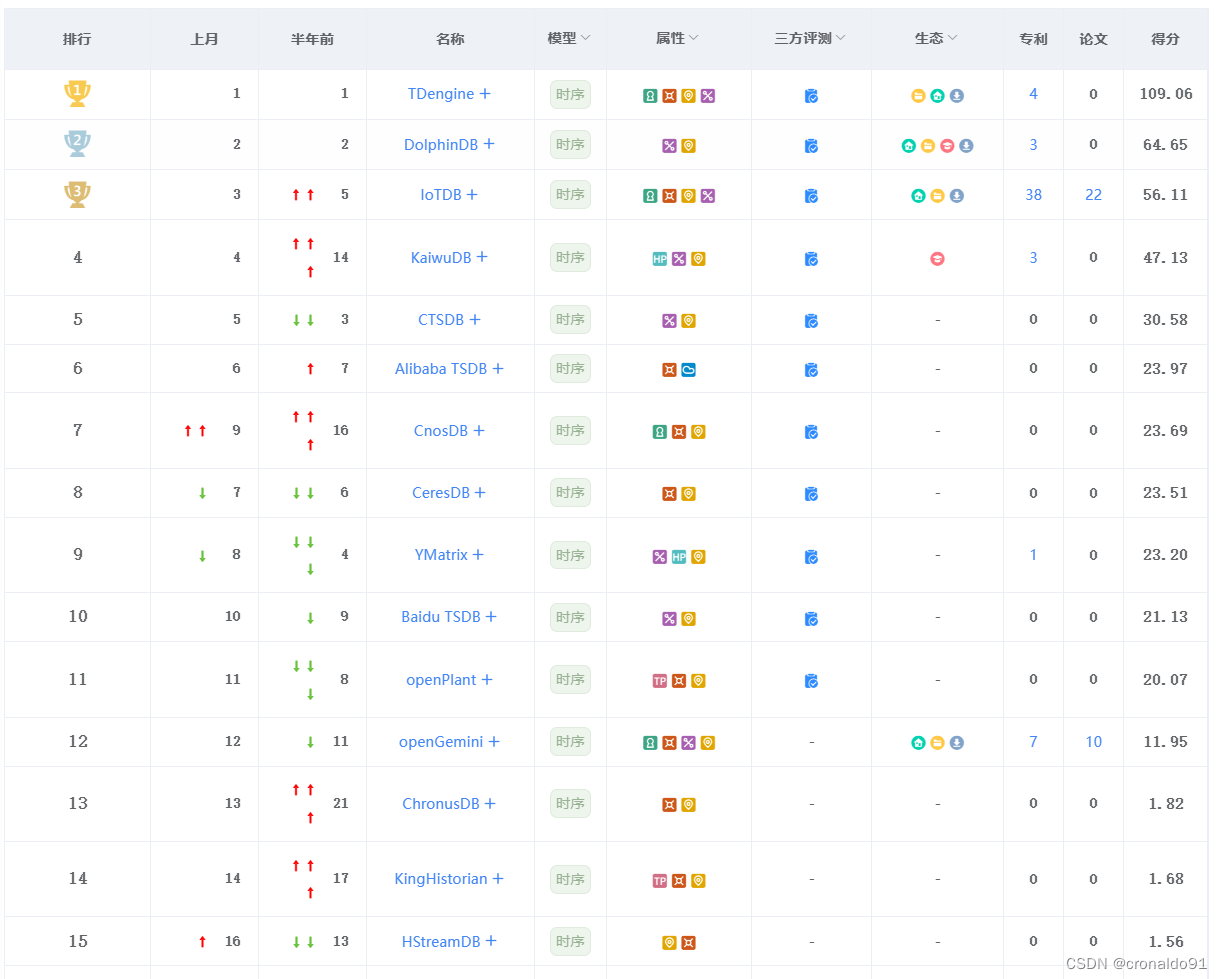Click yellow location pin icon in TDengine row
1222x979 pixels.
[688, 96]
